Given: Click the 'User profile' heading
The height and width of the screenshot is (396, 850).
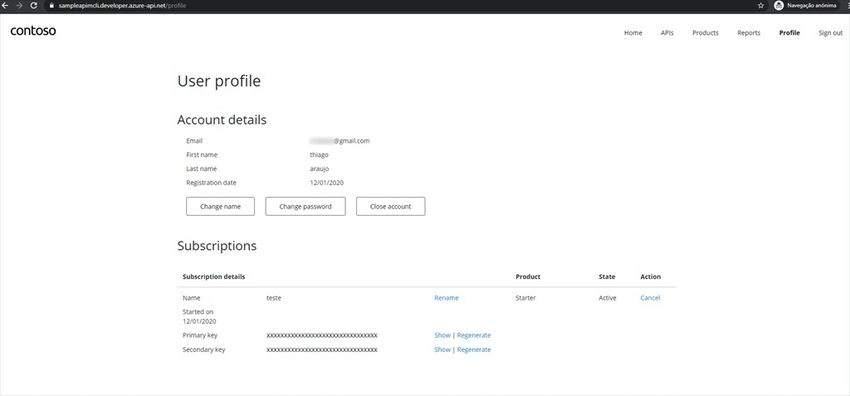Looking at the screenshot, I should coord(219,81).
